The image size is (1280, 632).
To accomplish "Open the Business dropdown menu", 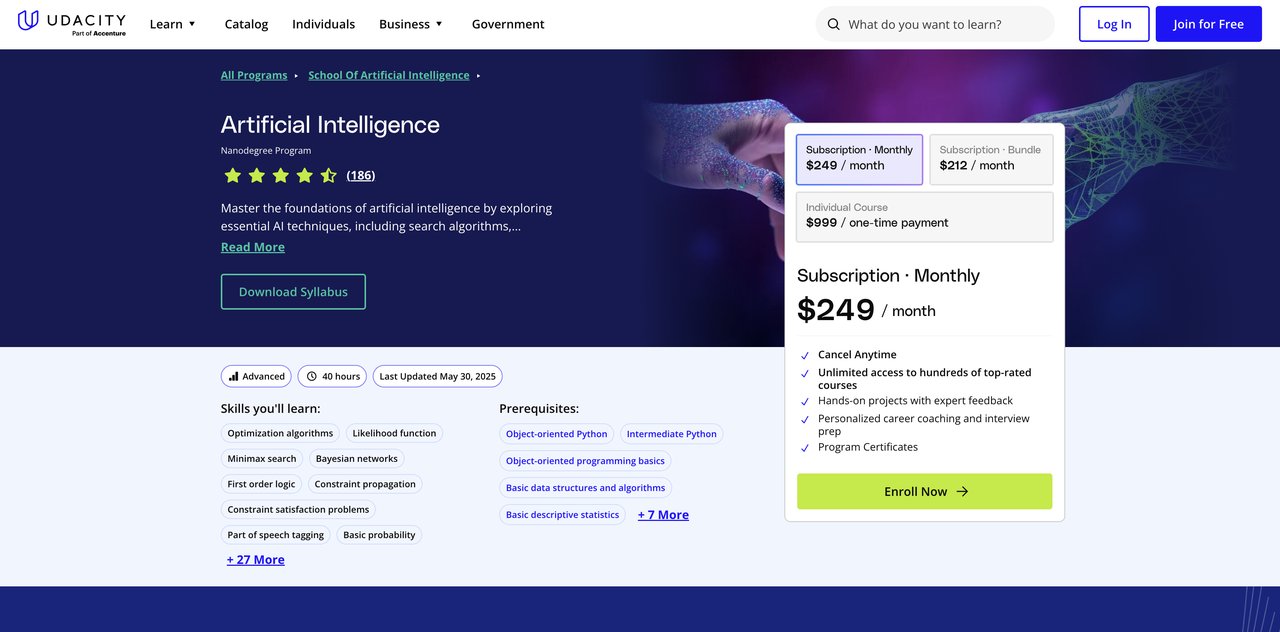I will coord(410,23).
